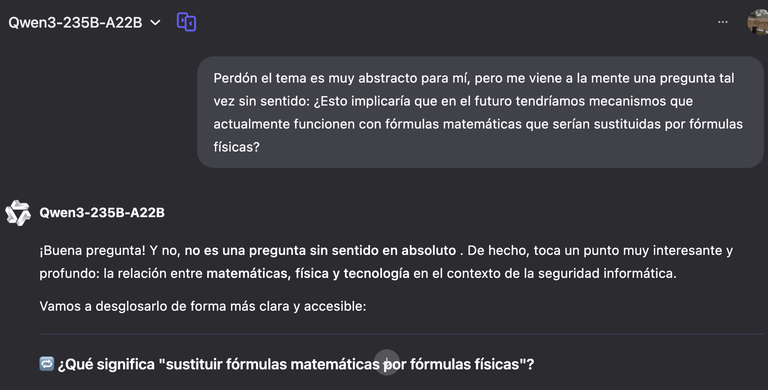
Task: Click the heading "¿Qué significa sustituir fórmulas"
Action: (296, 364)
